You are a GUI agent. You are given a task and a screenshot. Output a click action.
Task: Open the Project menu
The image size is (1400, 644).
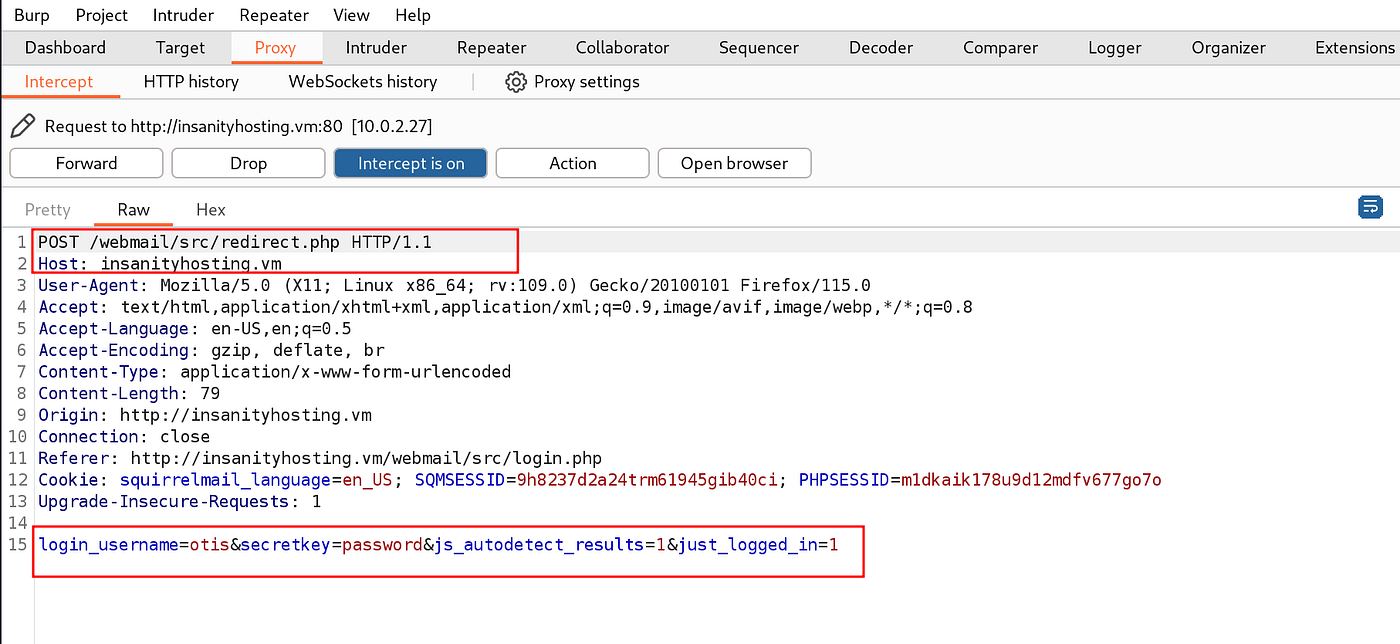(102, 15)
